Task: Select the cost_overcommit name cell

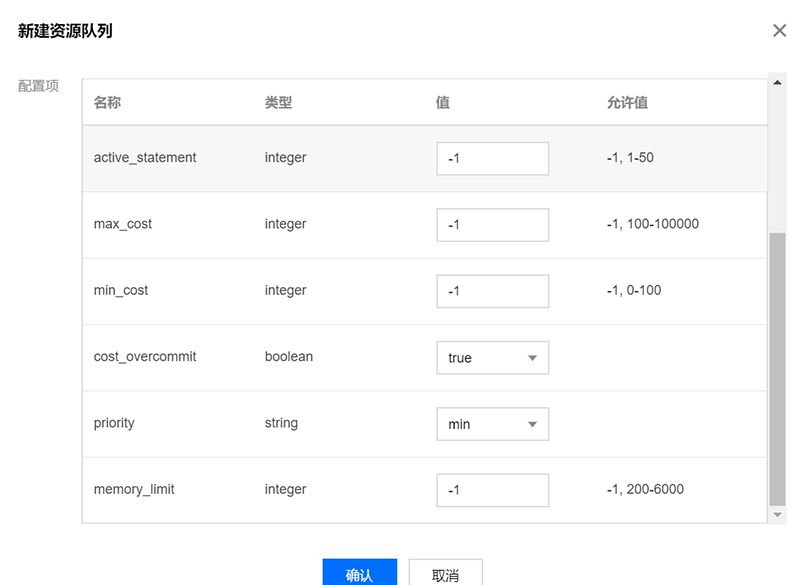Action: coord(145,356)
